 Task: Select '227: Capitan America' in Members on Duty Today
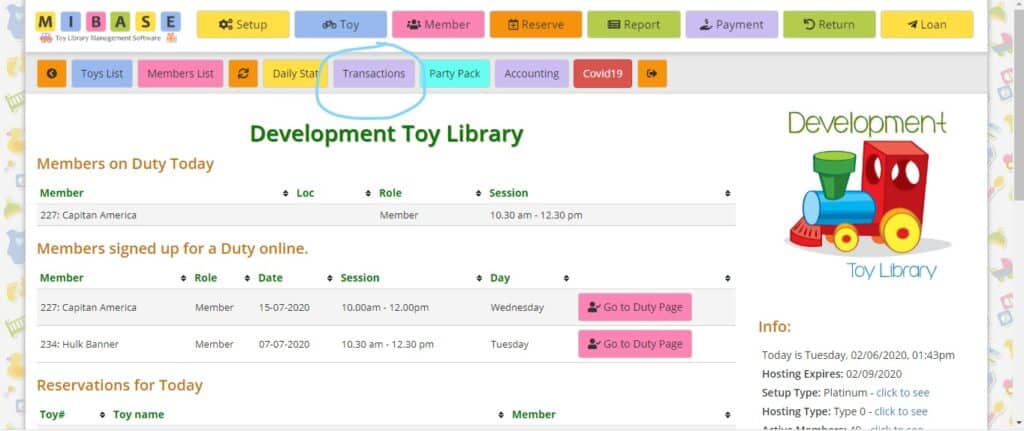tap(88, 215)
